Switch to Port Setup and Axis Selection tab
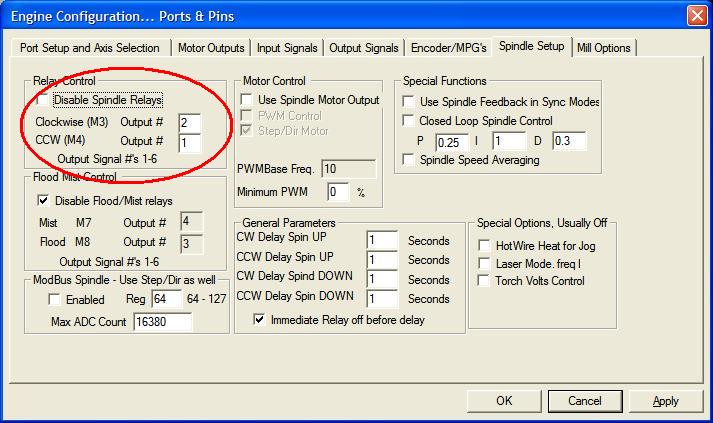Viewport: 713px width, 423px height. [x=90, y=48]
